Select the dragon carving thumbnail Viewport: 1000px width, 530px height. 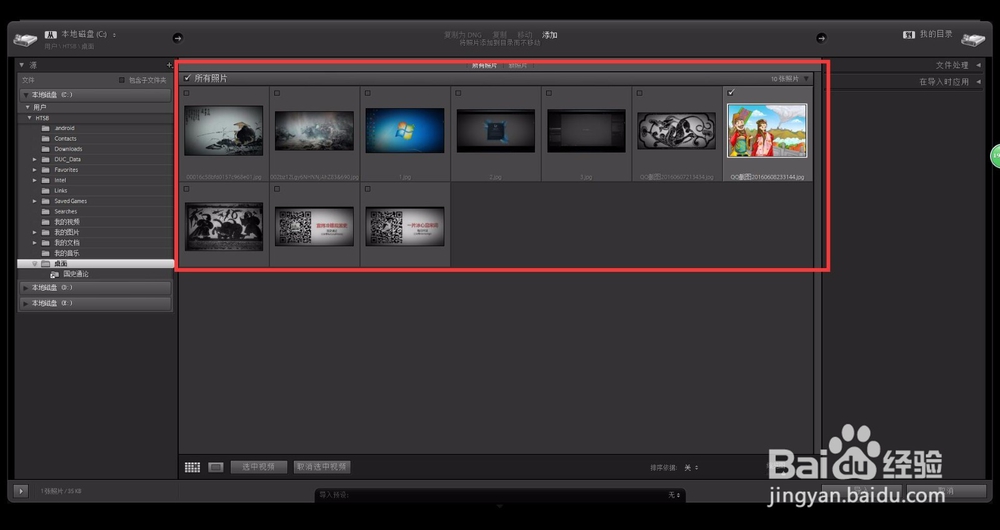pyautogui.click(x=677, y=131)
